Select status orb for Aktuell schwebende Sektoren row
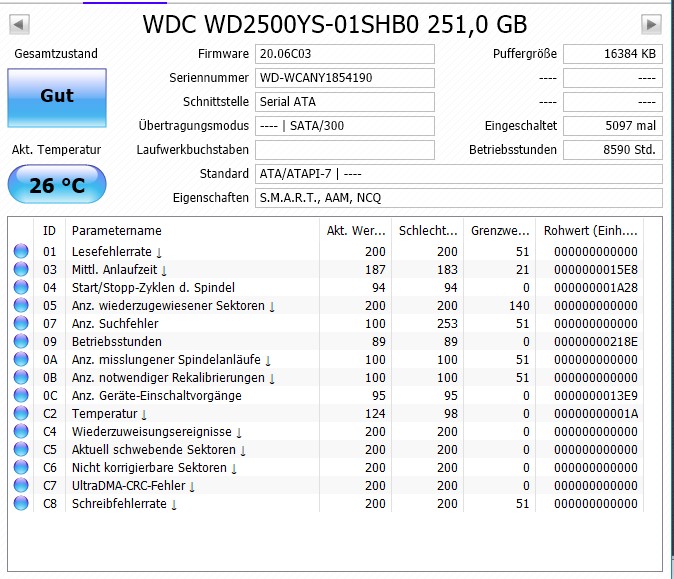 pos(21,449)
